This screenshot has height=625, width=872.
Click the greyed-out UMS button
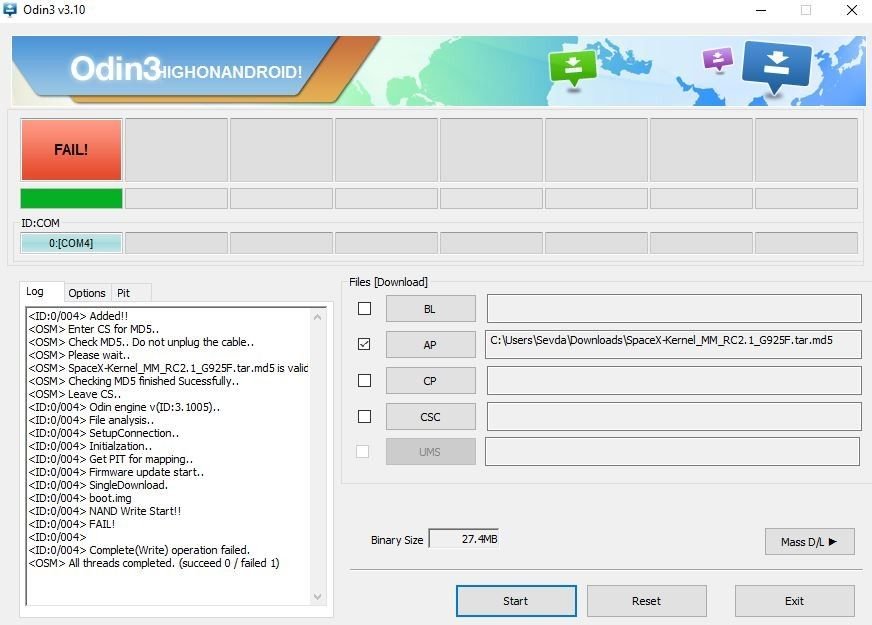click(x=430, y=452)
